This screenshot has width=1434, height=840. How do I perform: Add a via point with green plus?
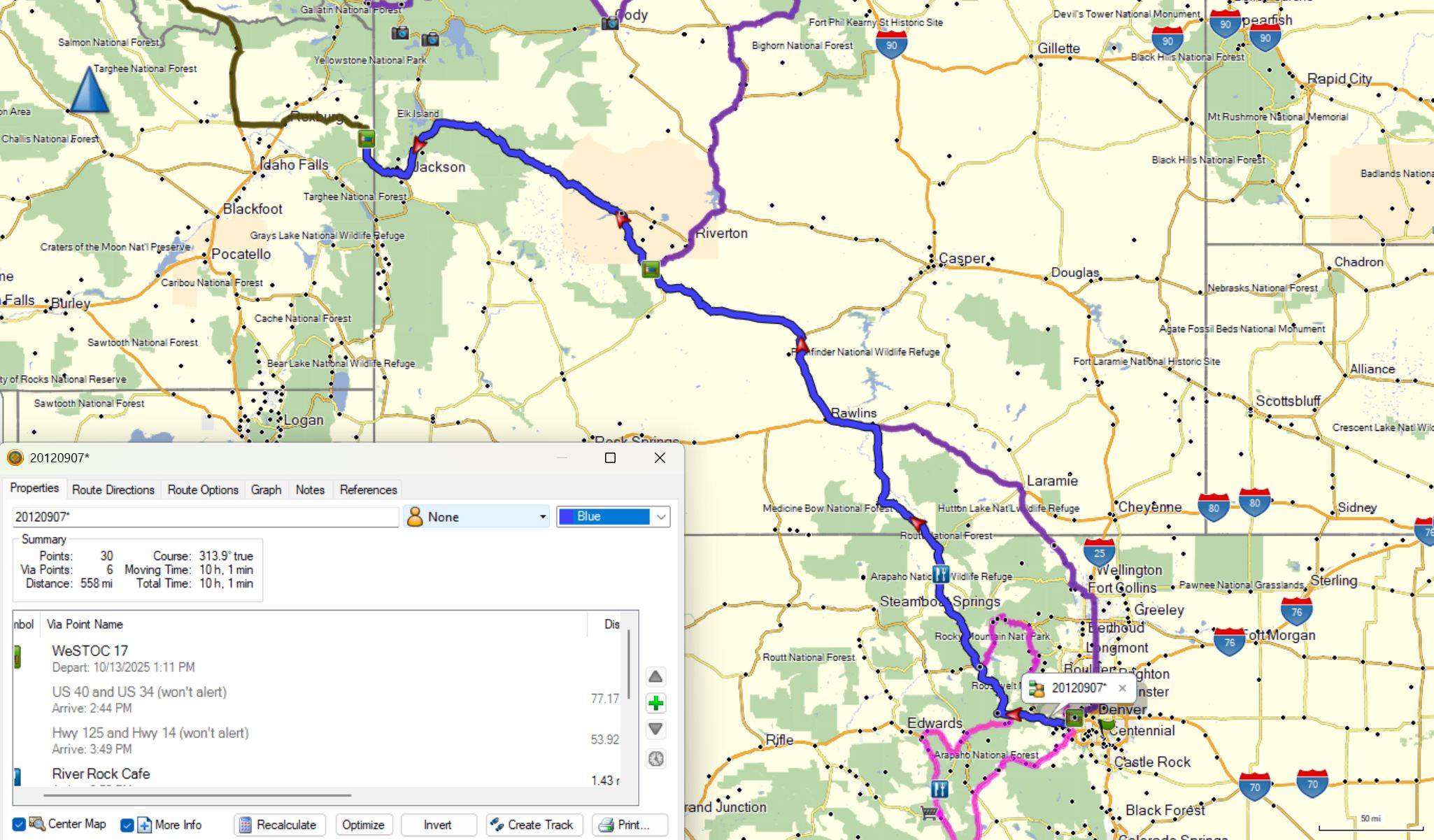point(655,703)
